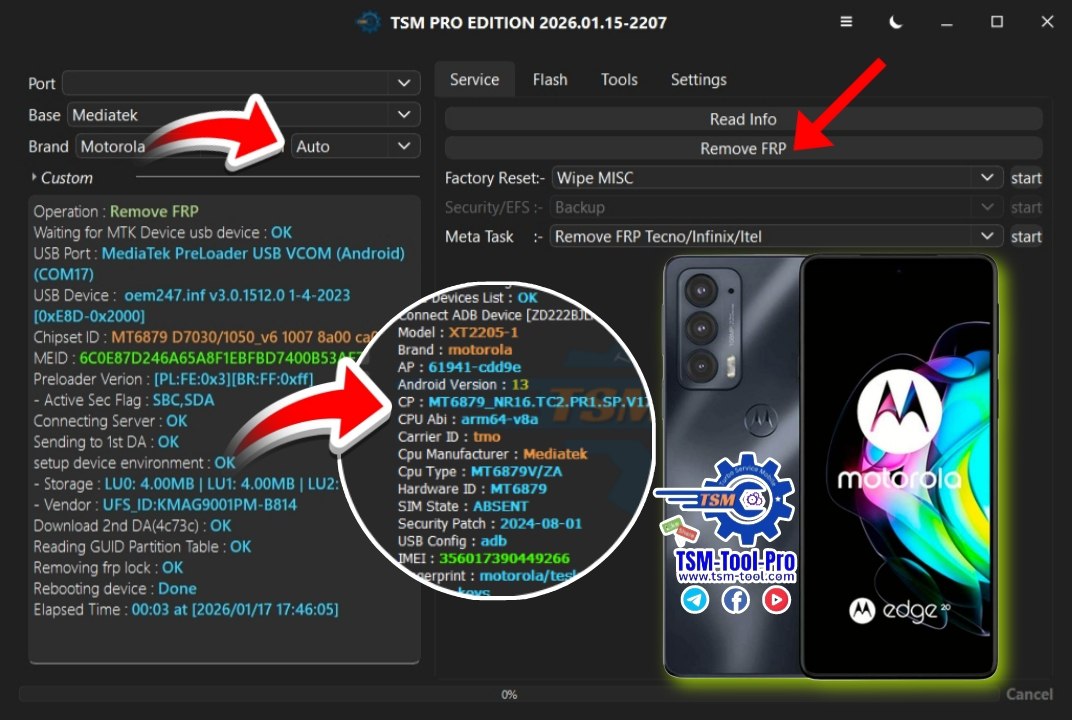Click 'Sending to 1st DA : OK' line

pos(106,442)
